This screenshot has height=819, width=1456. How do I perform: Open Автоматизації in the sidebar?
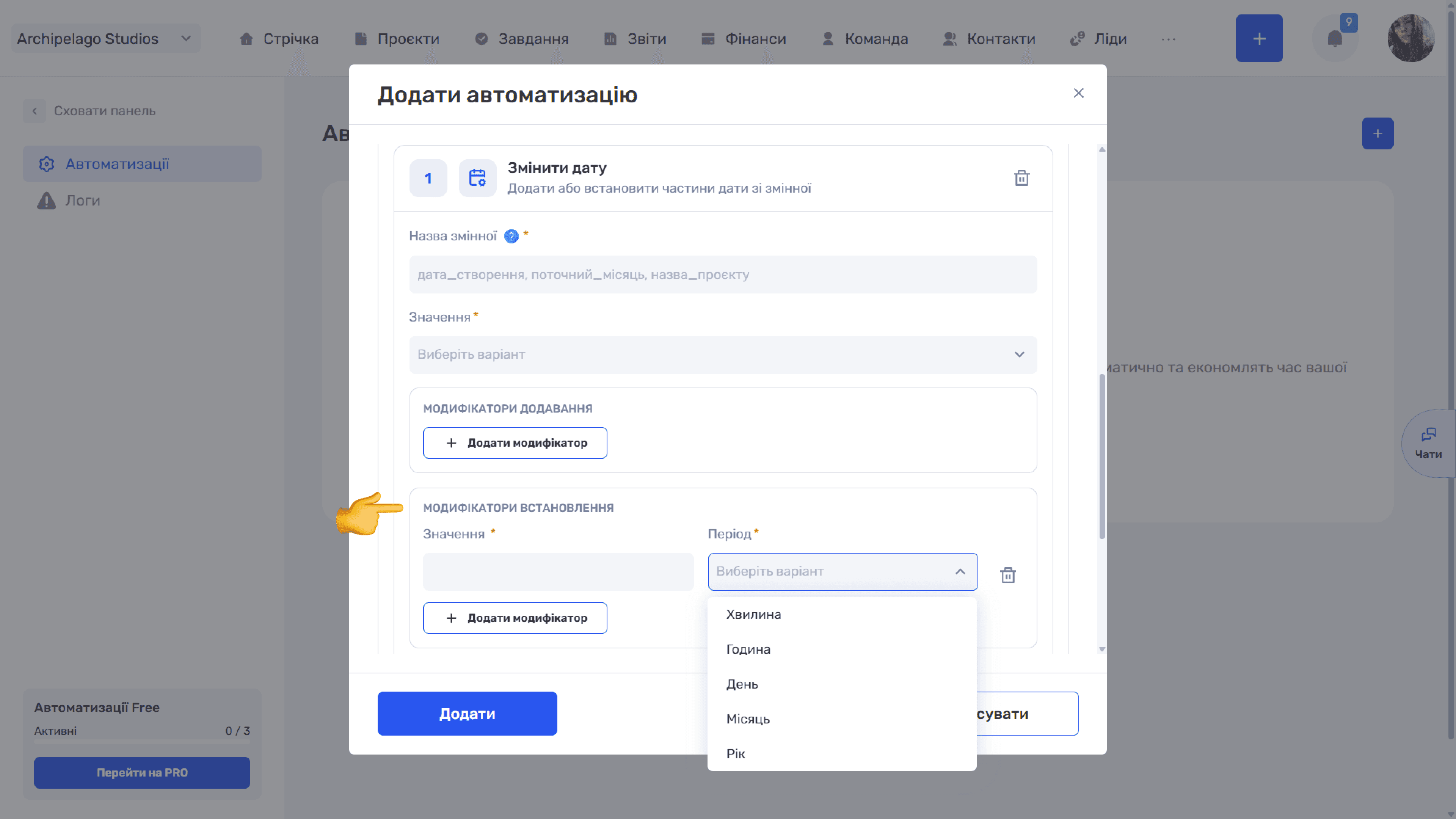pos(142,164)
